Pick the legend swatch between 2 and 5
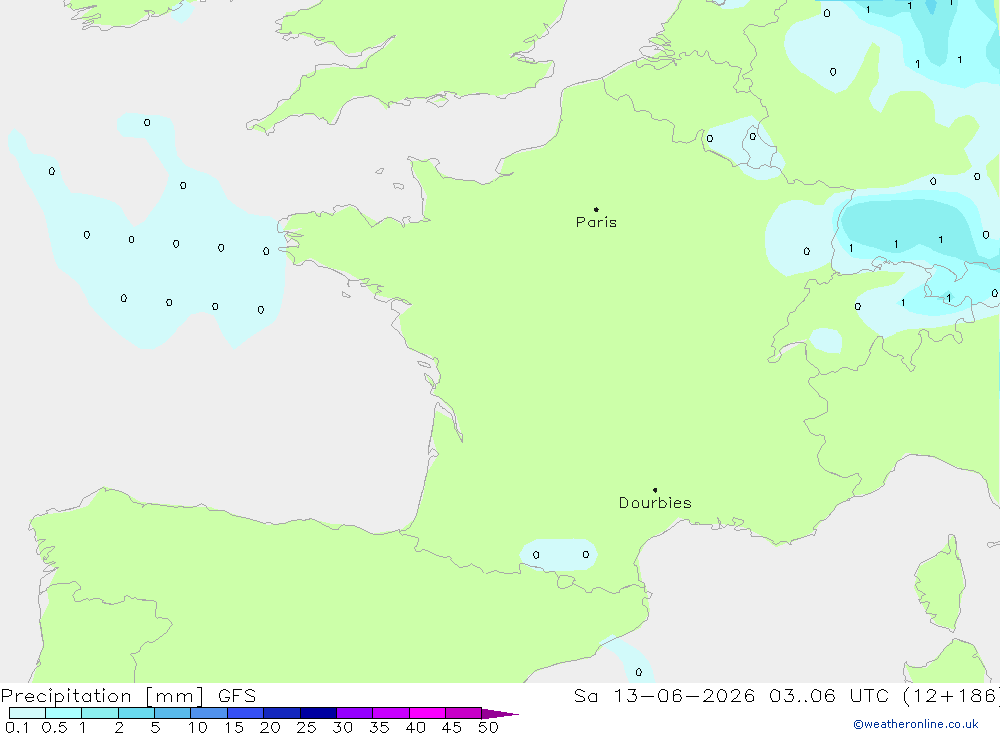1000x733 pixels. 136,713
